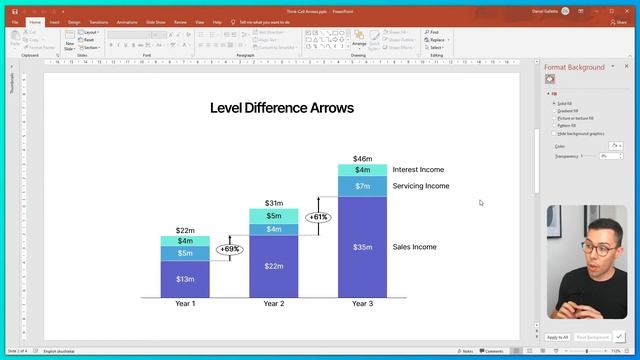Open the Notes pane from the status bar
This screenshot has width=640, height=360.
click(x=465, y=351)
